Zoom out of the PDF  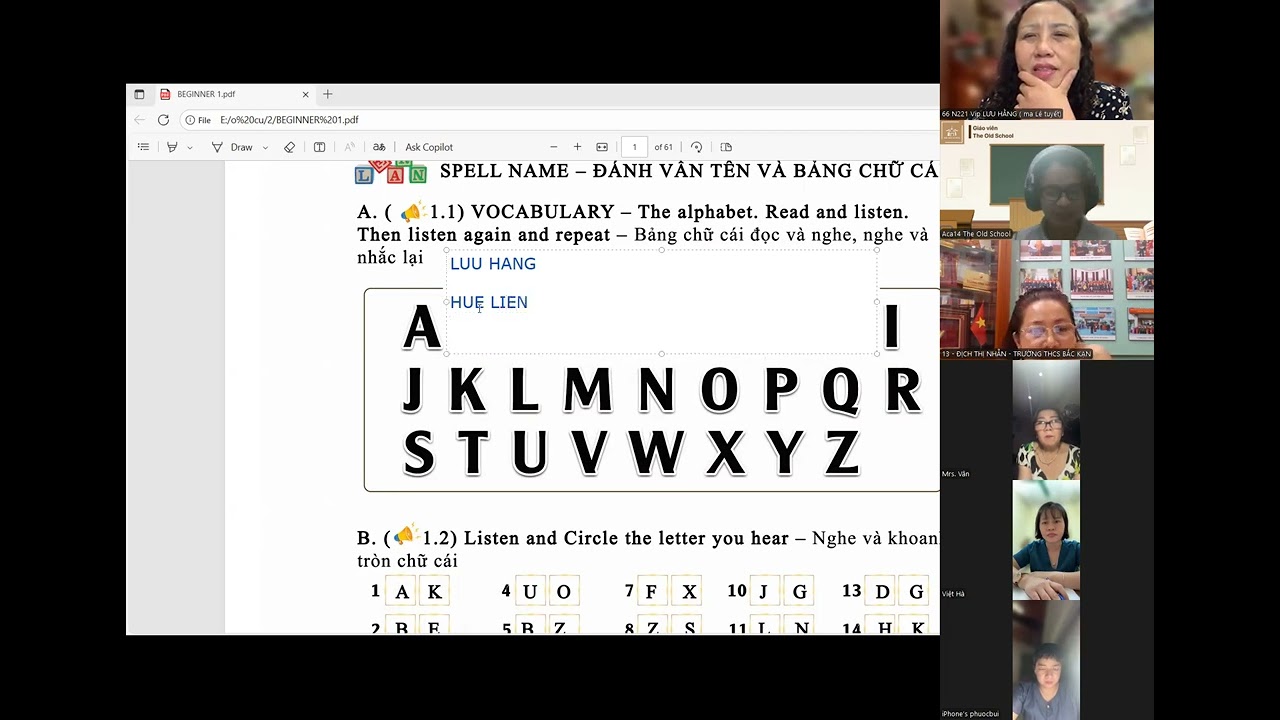click(x=553, y=147)
